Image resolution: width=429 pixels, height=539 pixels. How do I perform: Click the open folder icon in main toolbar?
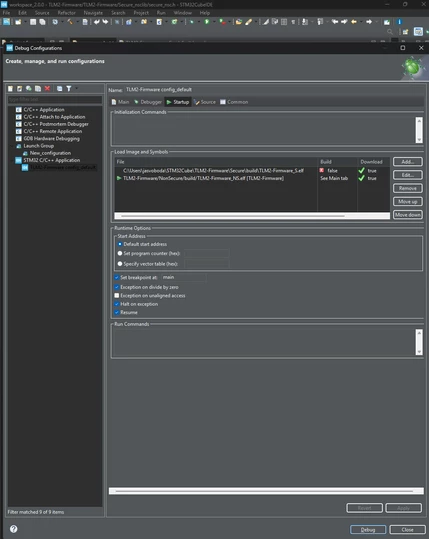(239, 22)
